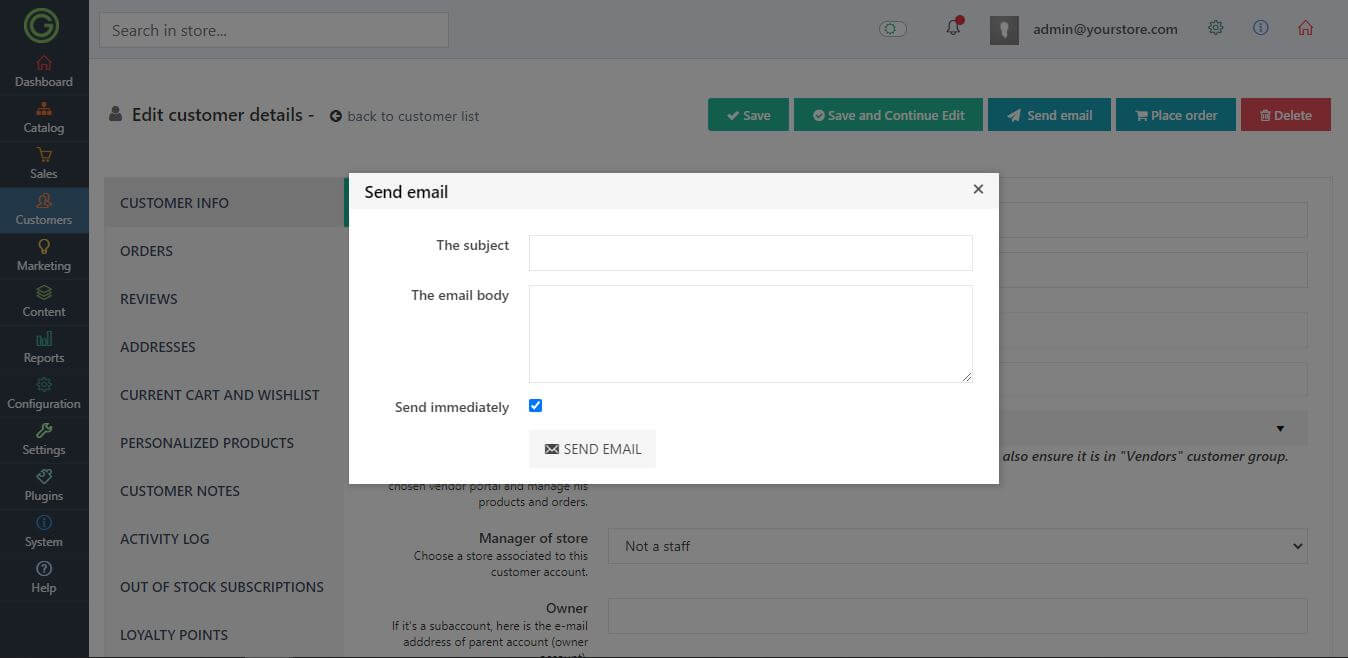Screen dimensions: 1348x658
Task: Open the Settings wrench section
Action: 44,440
